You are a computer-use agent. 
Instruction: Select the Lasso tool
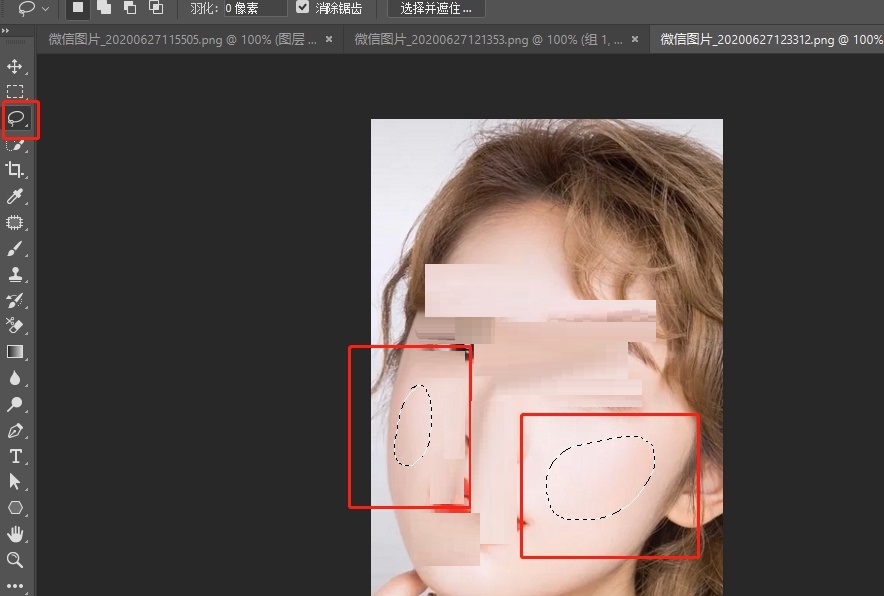(15, 119)
